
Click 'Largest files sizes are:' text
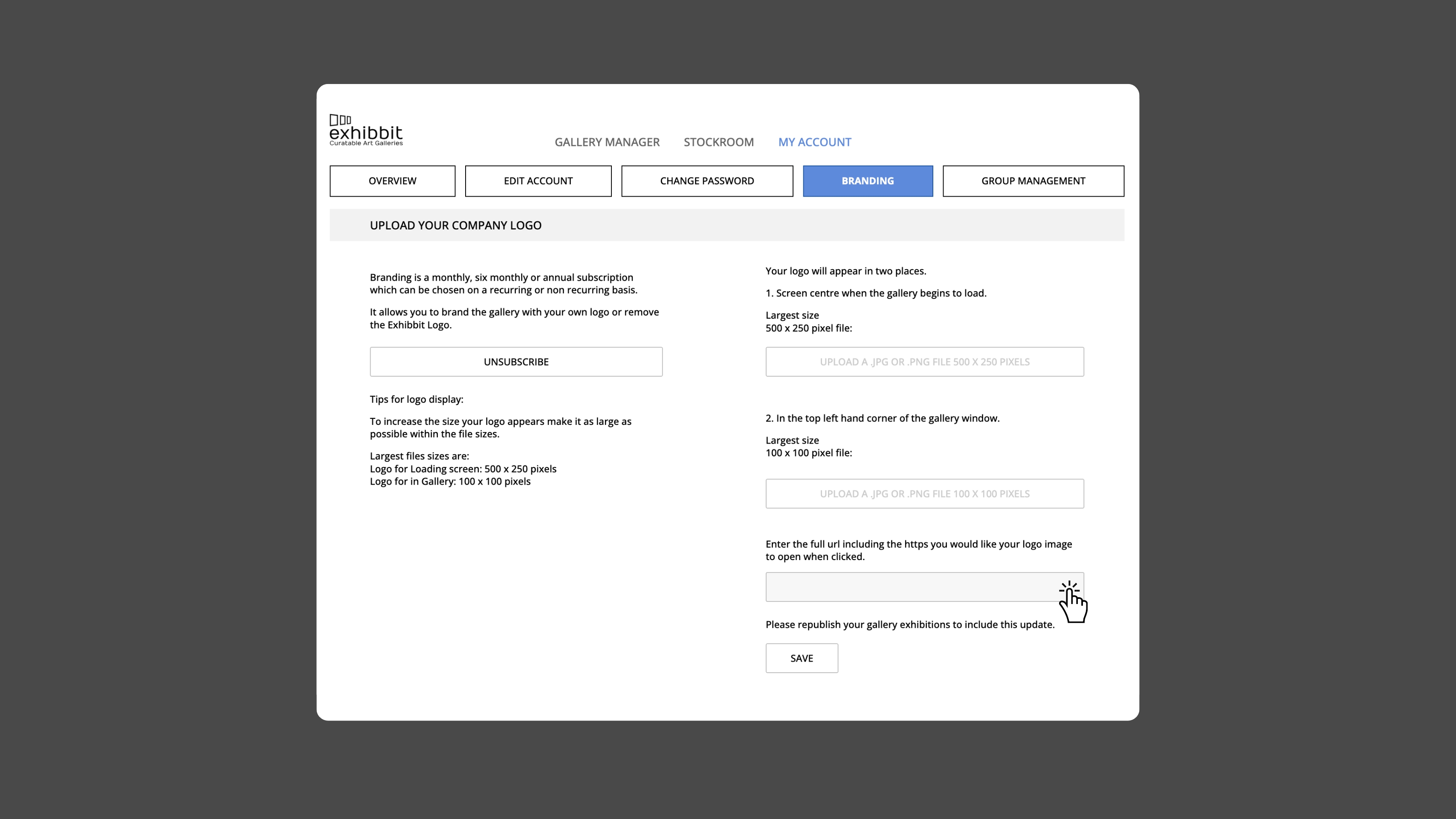click(x=420, y=456)
